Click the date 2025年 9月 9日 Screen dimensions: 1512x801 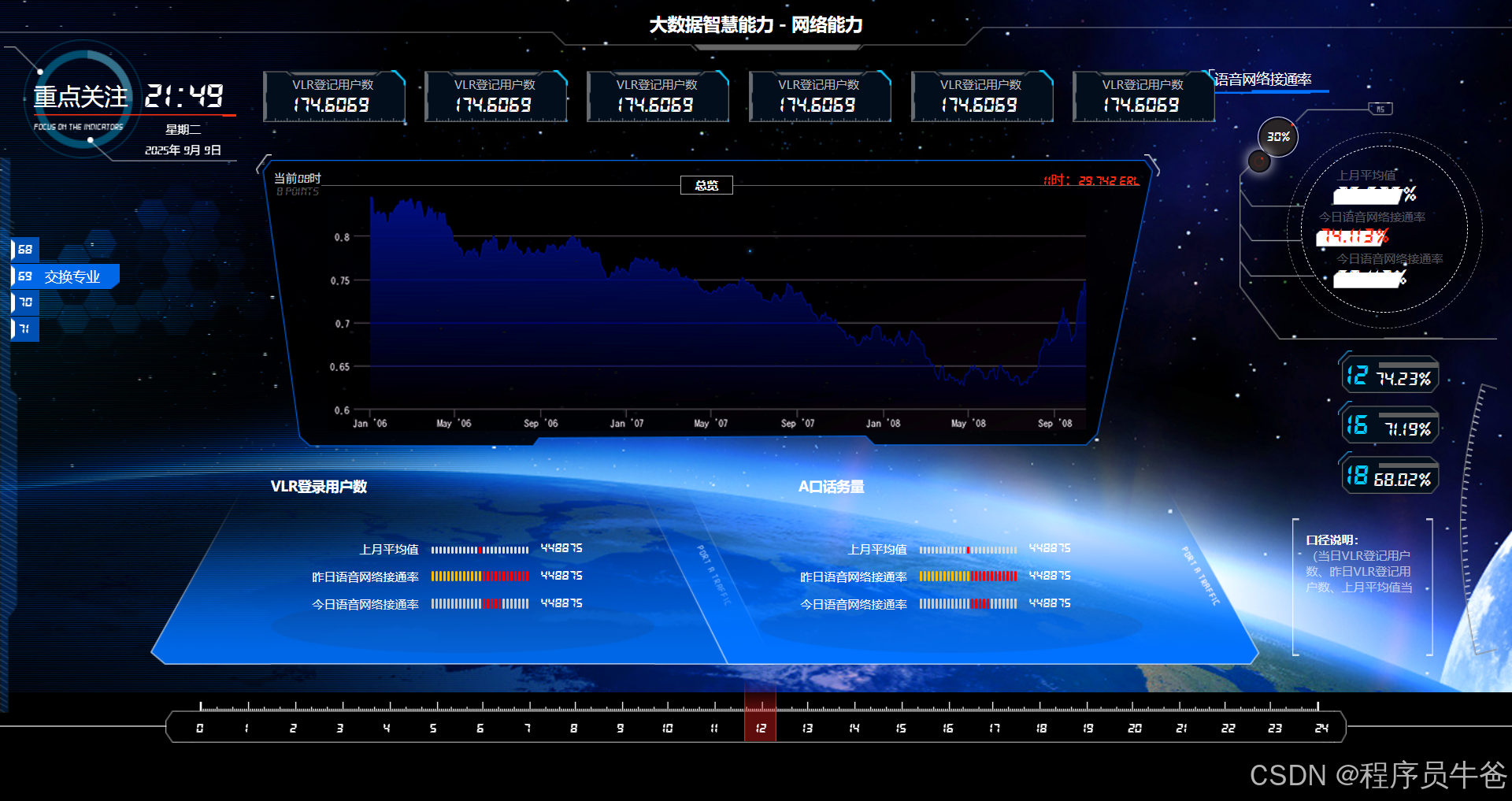(183, 150)
